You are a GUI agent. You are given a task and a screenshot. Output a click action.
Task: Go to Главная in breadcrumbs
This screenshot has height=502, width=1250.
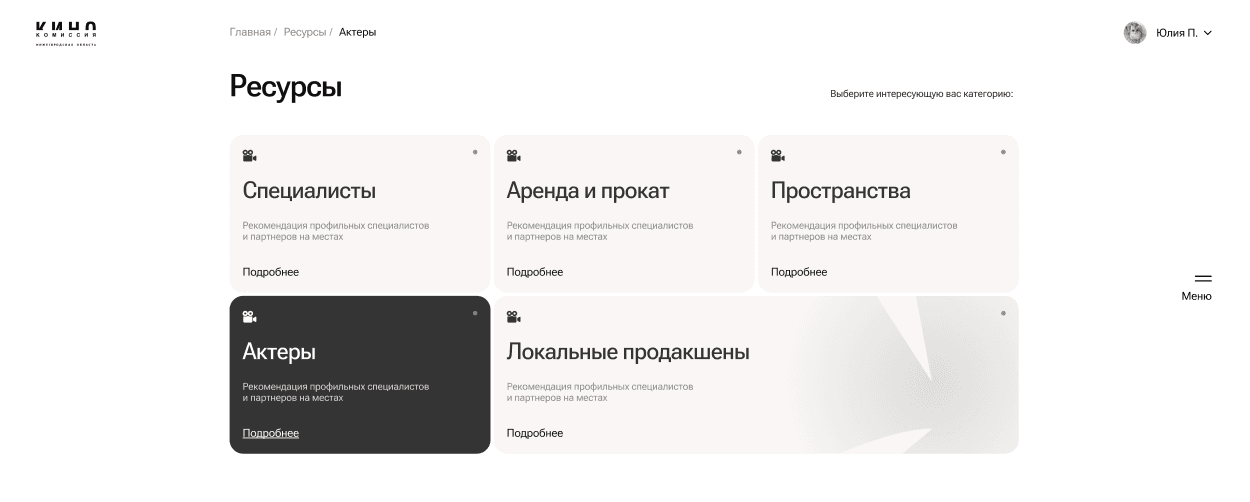pos(250,33)
